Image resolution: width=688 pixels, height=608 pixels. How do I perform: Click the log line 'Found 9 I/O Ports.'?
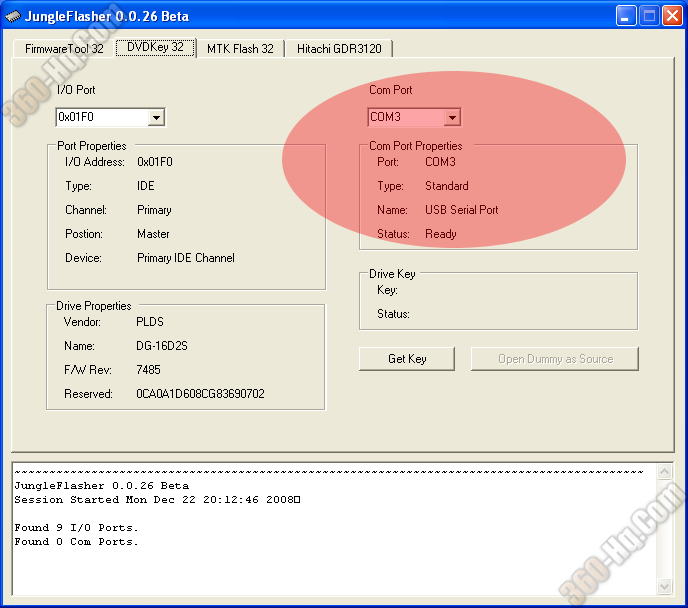point(76,528)
